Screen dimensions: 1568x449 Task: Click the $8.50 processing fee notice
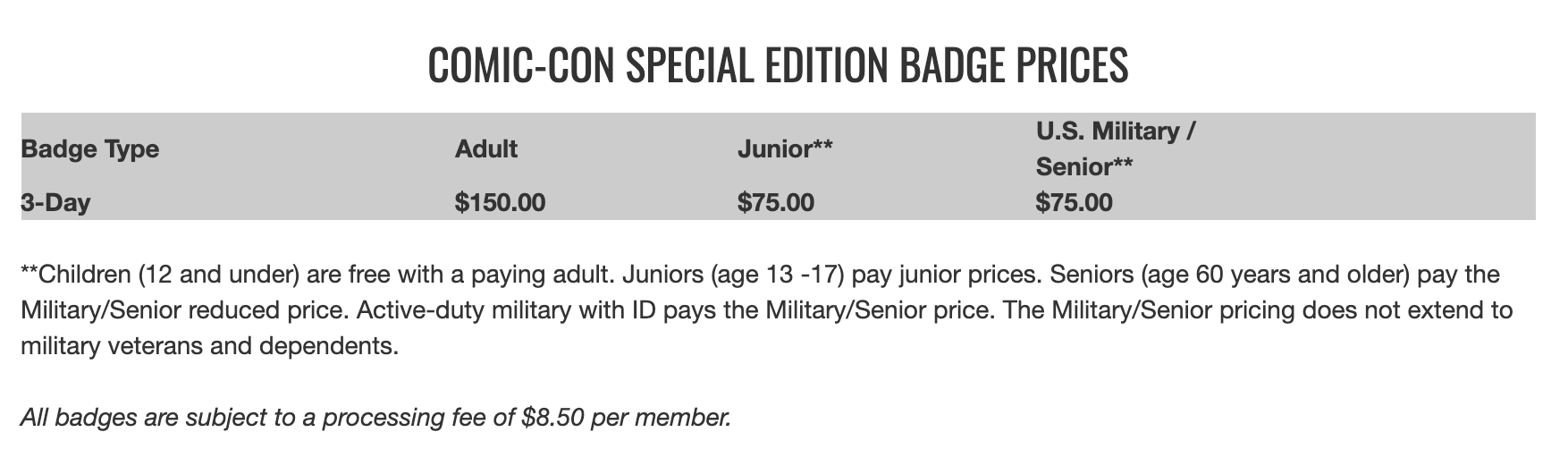point(375,417)
